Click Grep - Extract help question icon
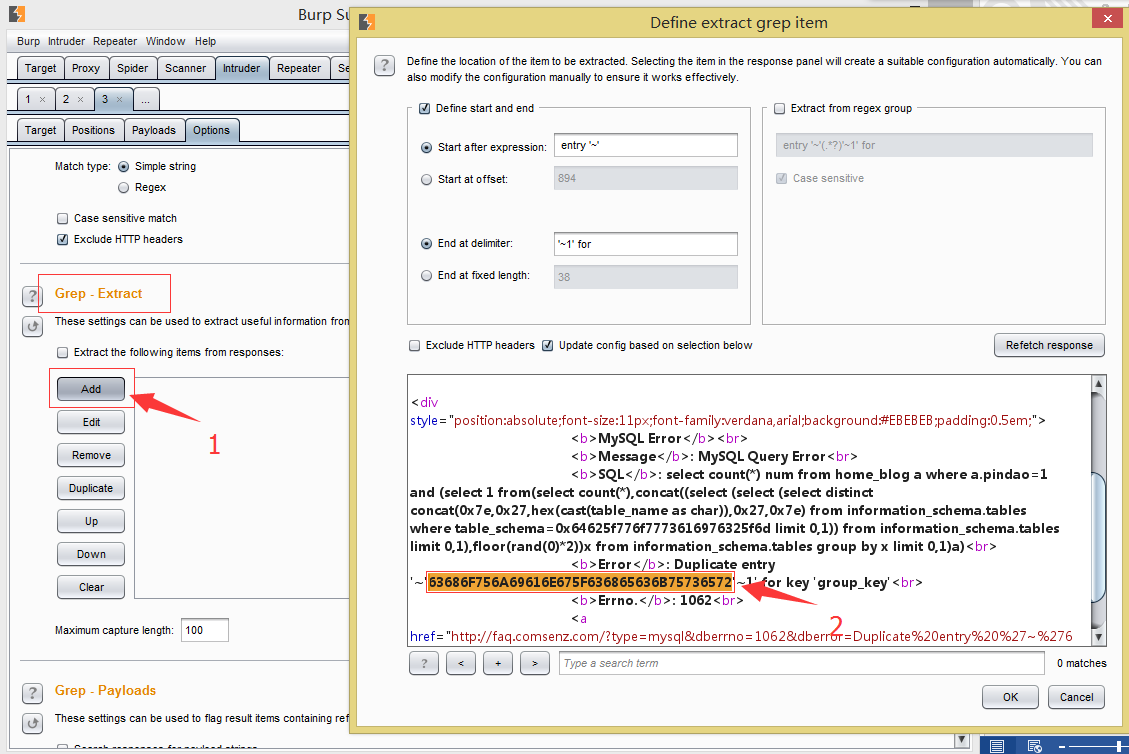This screenshot has width=1129, height=754. pyautogui.click(x=32, y=296)
